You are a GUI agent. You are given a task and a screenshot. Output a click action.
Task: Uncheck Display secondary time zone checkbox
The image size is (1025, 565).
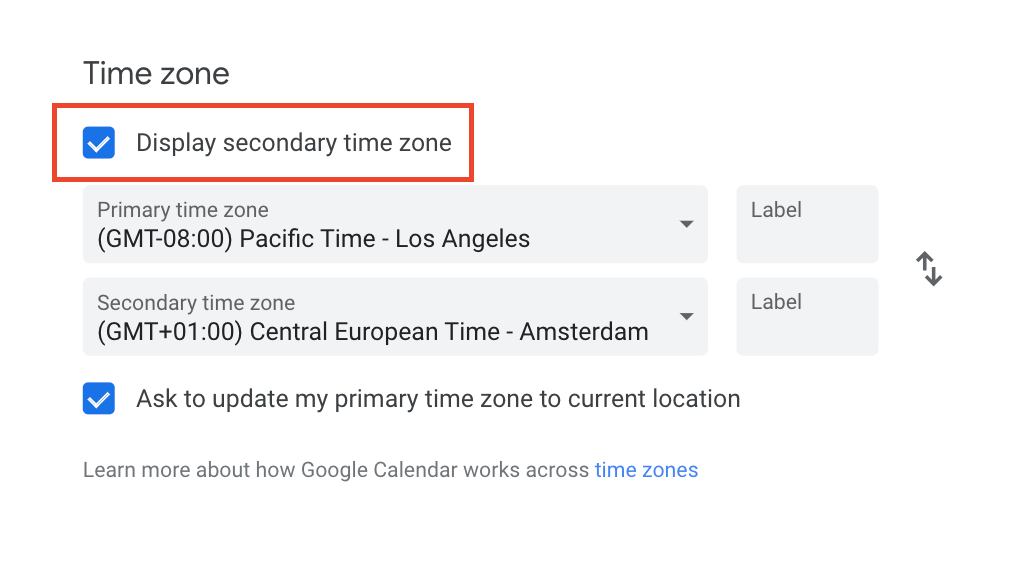99,143
